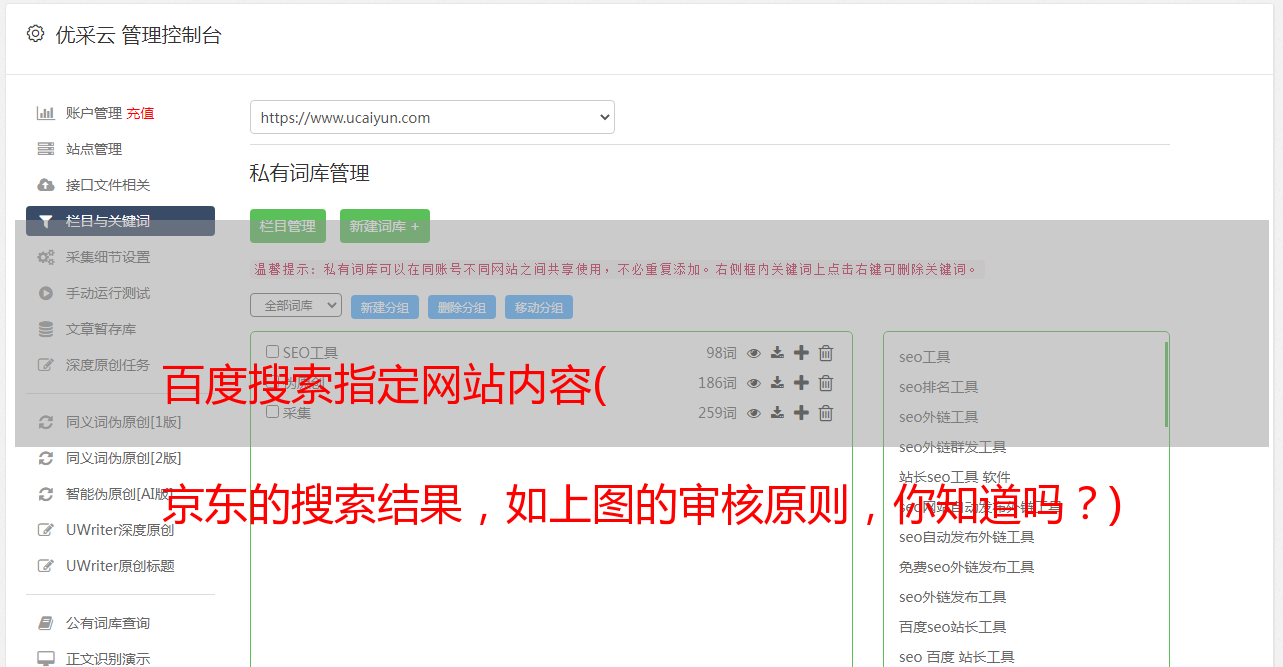Viewport: 1283px width, 667px height.
Task: Select keyword 免费seo外链发布工具
Action: [967, 567]
